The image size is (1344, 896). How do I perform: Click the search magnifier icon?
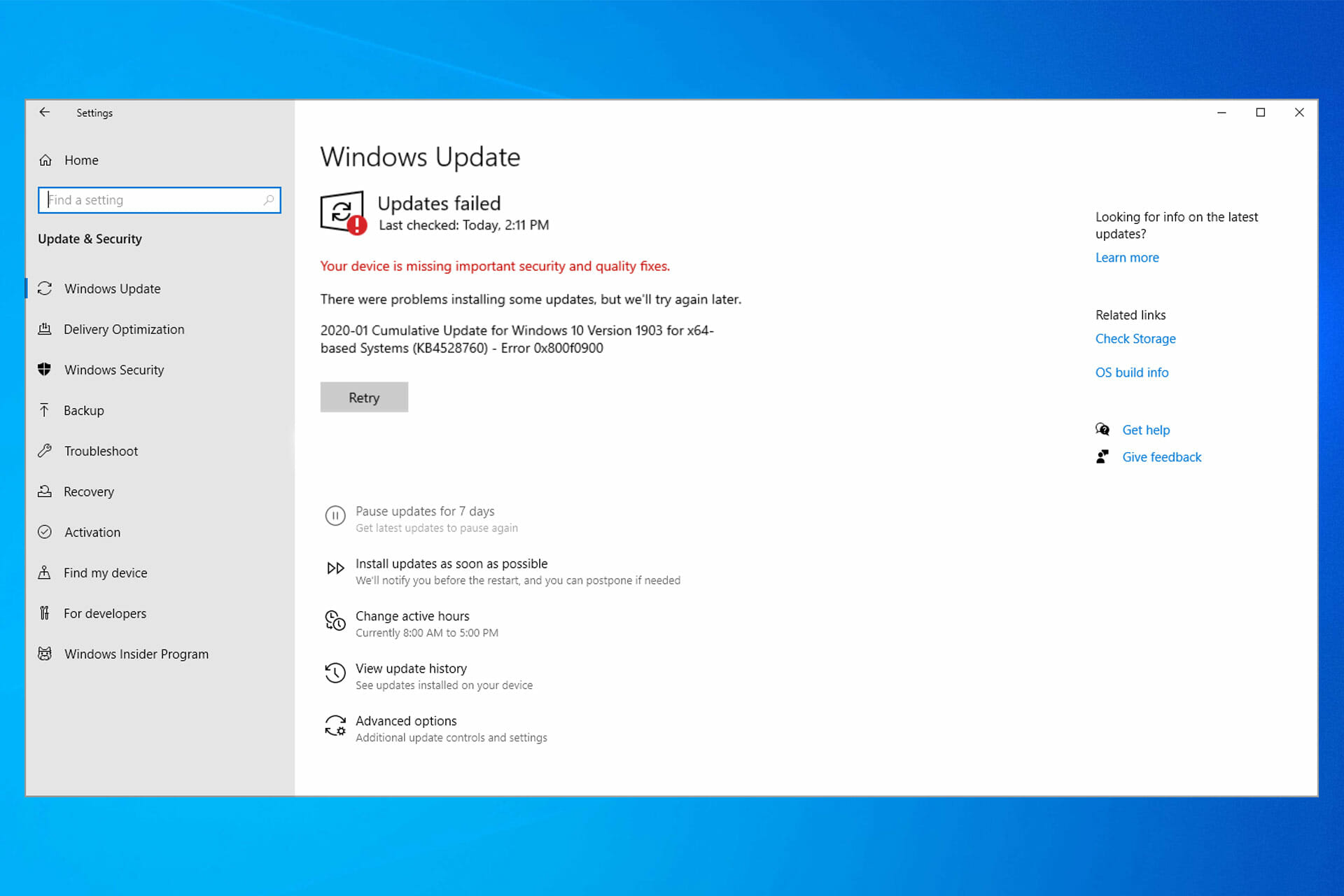(269, 200)
